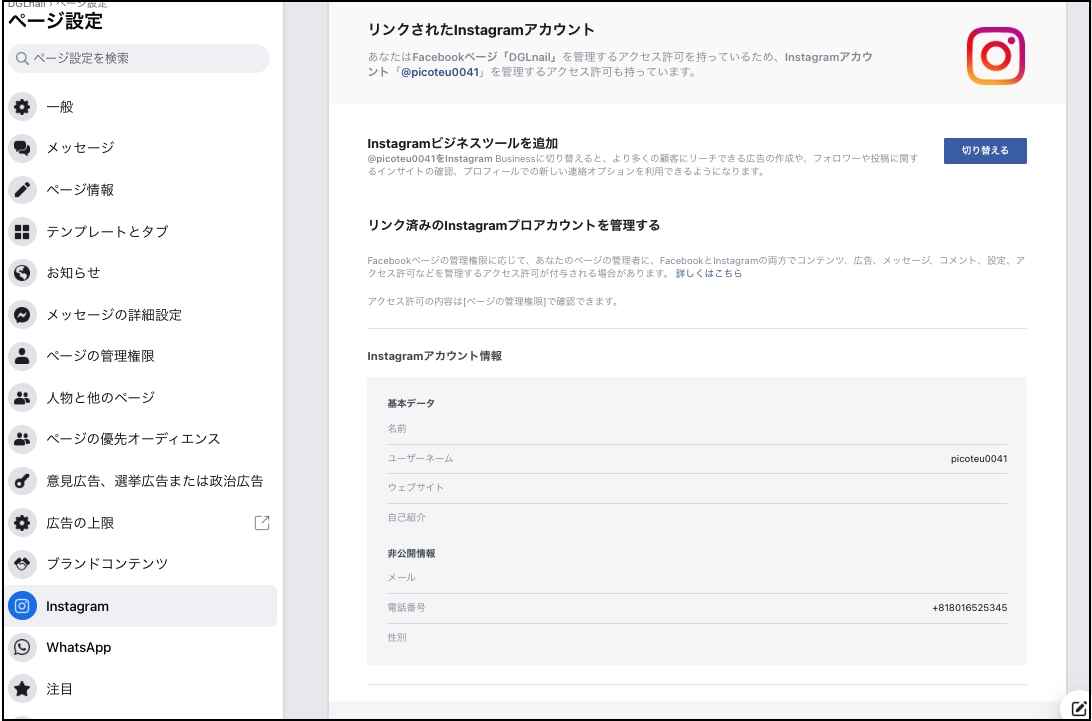Click the Messenger icon for メッセージの詳細設定
This screenshot has width=1092, height=721.
tap(22, 314)
